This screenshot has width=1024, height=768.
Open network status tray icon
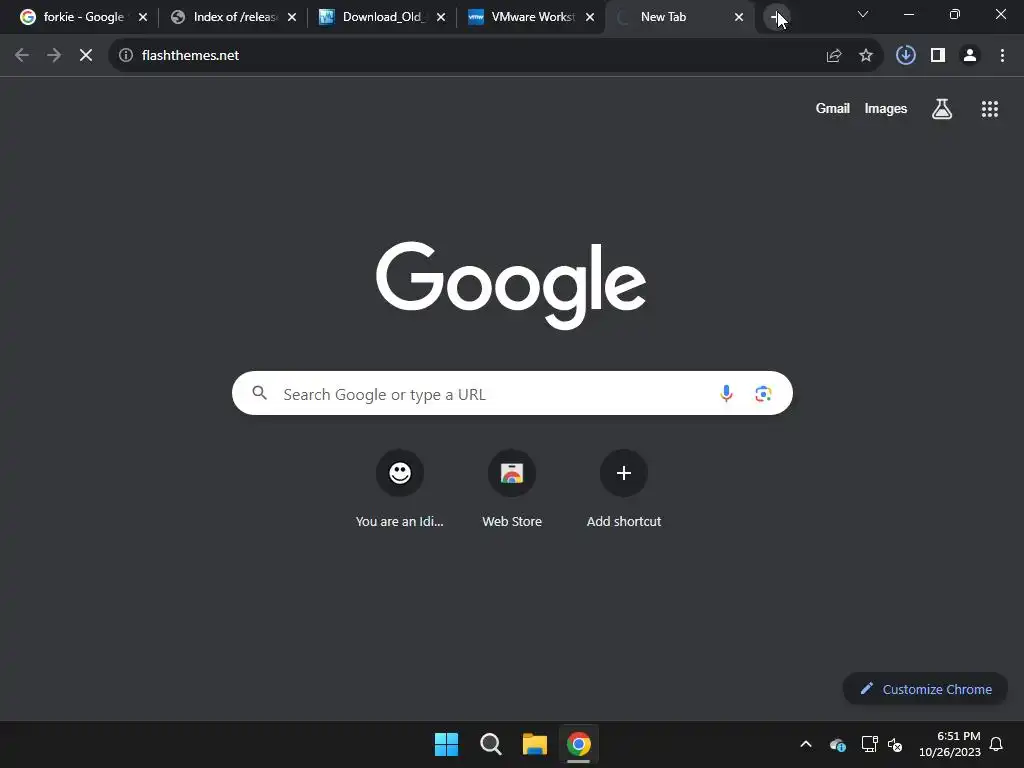click(x=869, y=744)
